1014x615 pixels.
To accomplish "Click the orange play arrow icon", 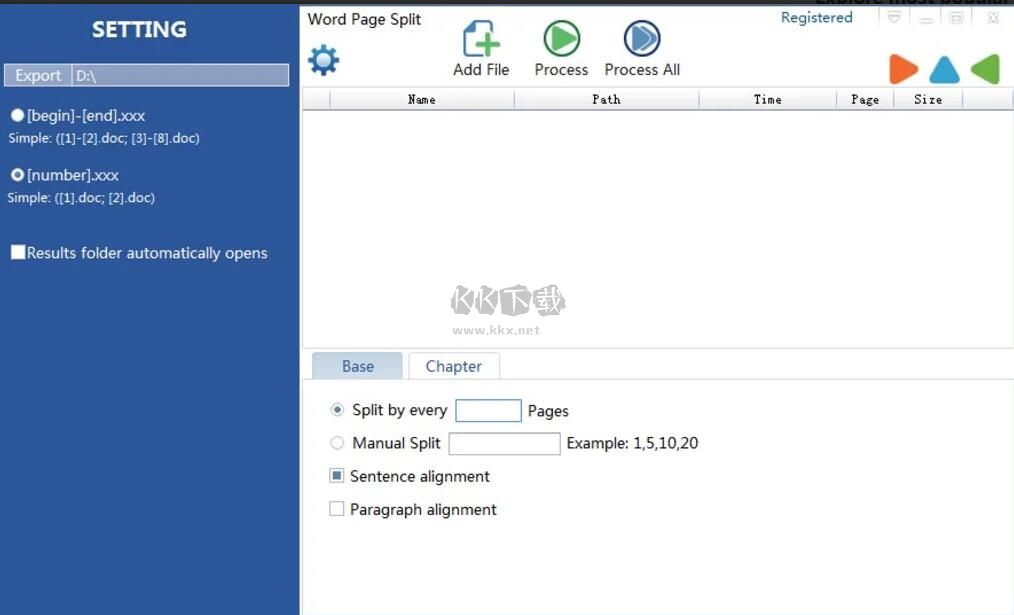I will [x=903, y=69].
